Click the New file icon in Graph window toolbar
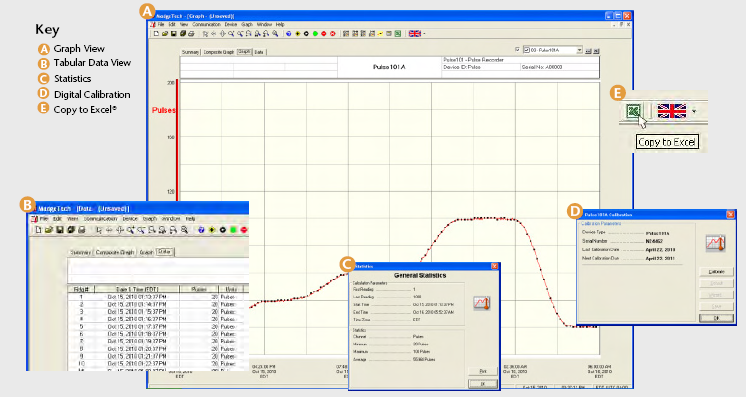The image size is (746, 397). point(156,34)
